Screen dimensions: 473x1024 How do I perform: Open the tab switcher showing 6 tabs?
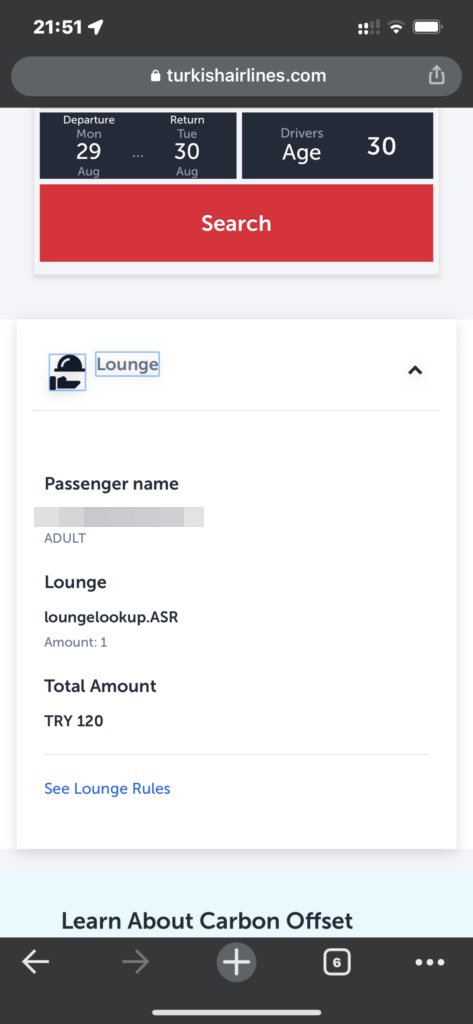[336, 962]
